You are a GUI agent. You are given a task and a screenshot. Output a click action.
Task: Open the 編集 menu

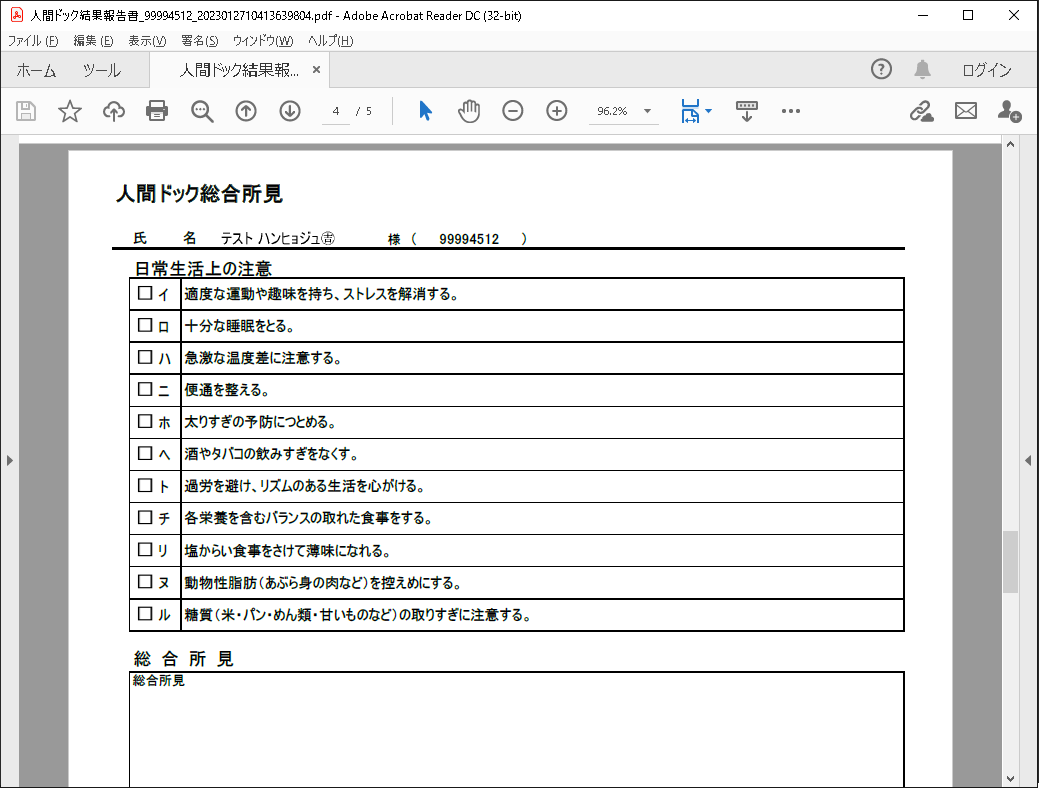(93, 41)
